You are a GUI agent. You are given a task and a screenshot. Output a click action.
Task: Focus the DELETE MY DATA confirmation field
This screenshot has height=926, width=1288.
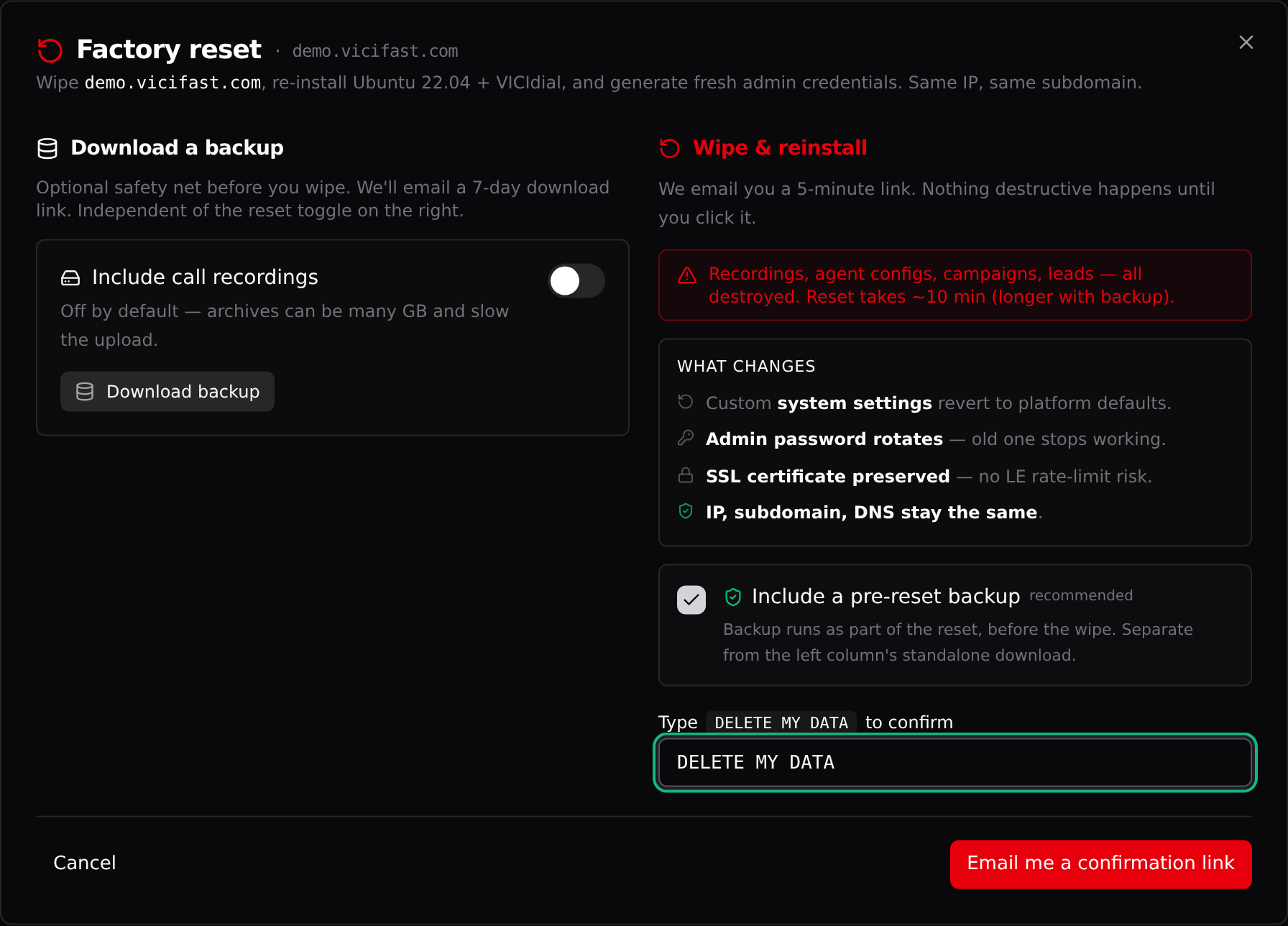tap(955, 763)
